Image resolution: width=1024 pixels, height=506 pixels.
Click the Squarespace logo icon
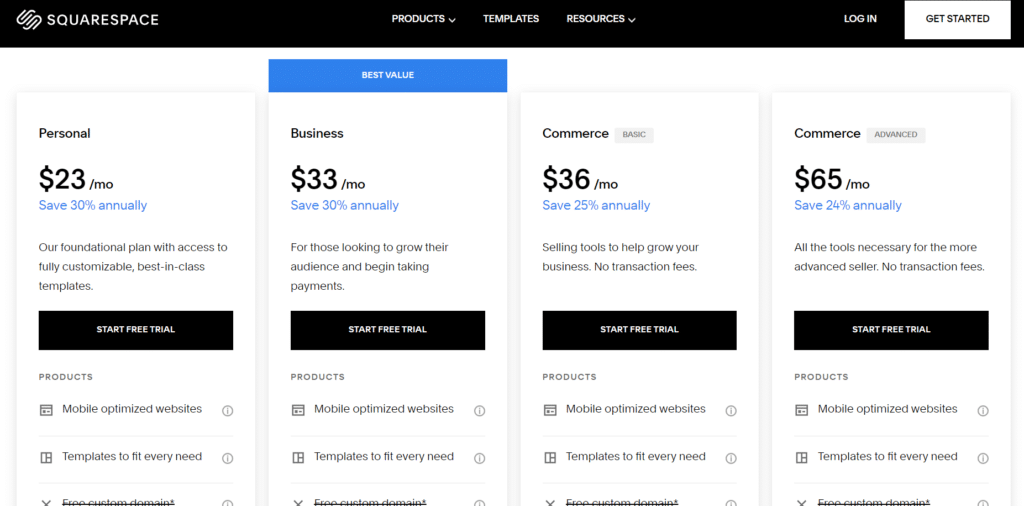(29, 19)
